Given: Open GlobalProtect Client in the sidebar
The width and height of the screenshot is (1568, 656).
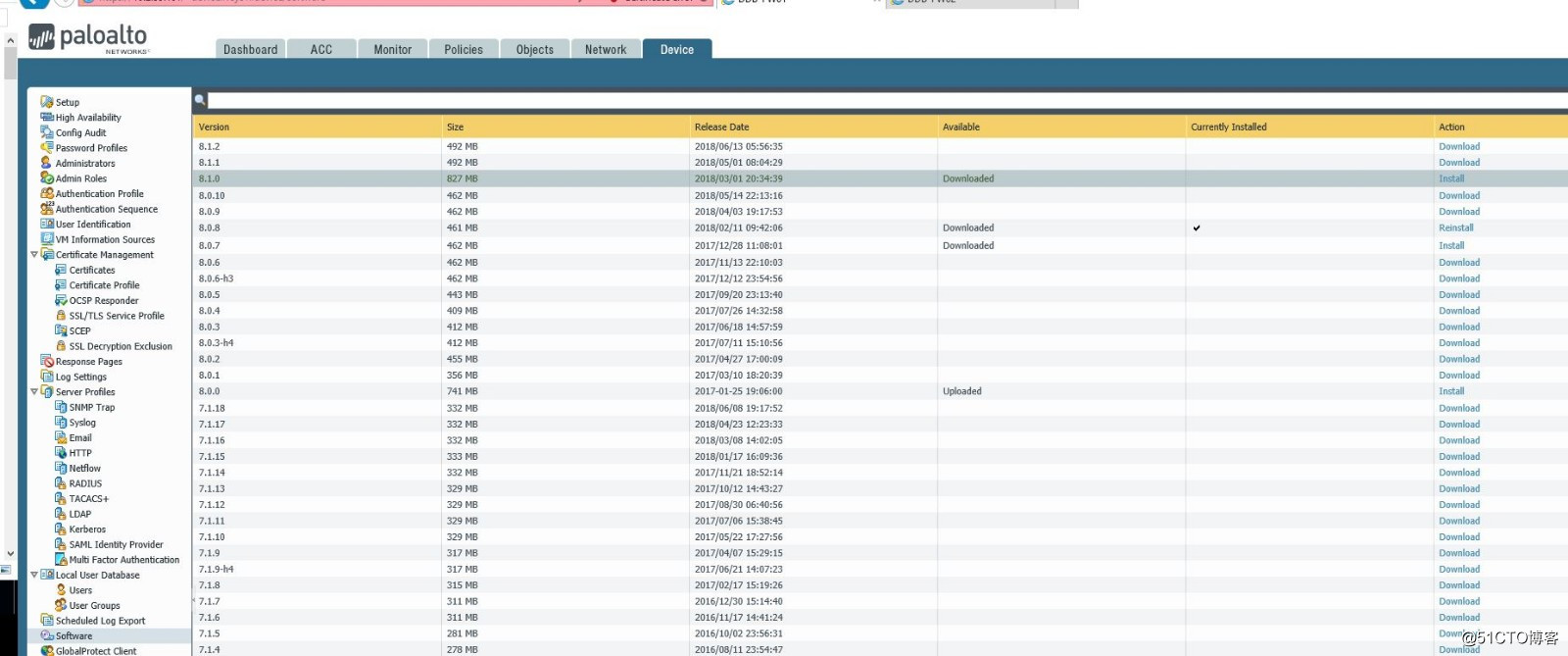Looking at the screenshot, I should [x=96, y=650].
